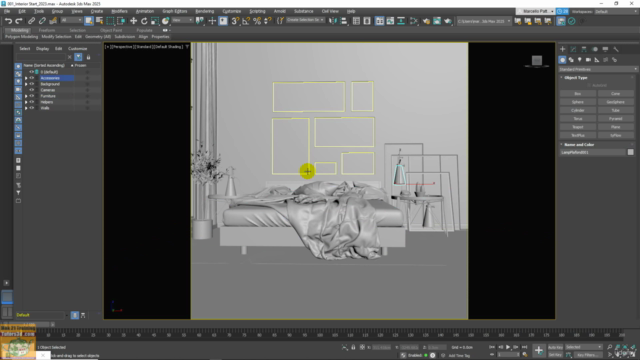Activate the Unlink Selection tool
Viewport: 640px width, 360px height.
tap(42, 21)
